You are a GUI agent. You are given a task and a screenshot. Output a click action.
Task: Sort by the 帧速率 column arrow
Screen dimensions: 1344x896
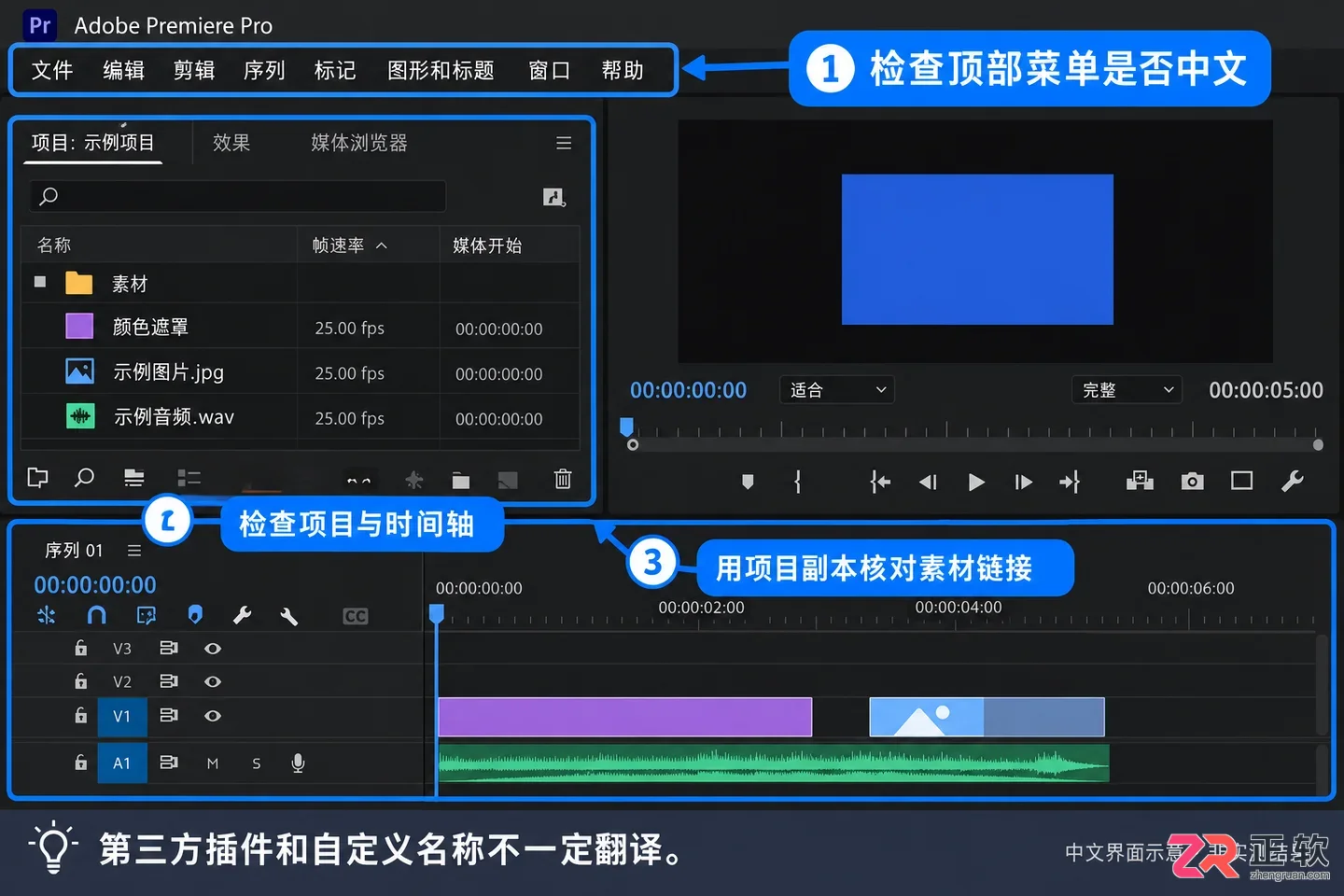pos(382,245)
